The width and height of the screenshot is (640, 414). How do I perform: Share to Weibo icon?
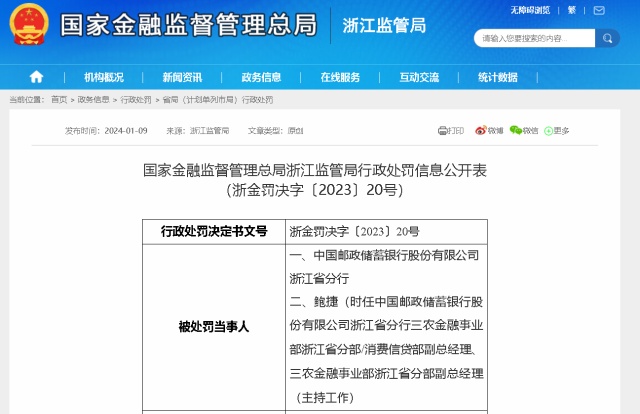pyautogui.click(x=480, y=130)
